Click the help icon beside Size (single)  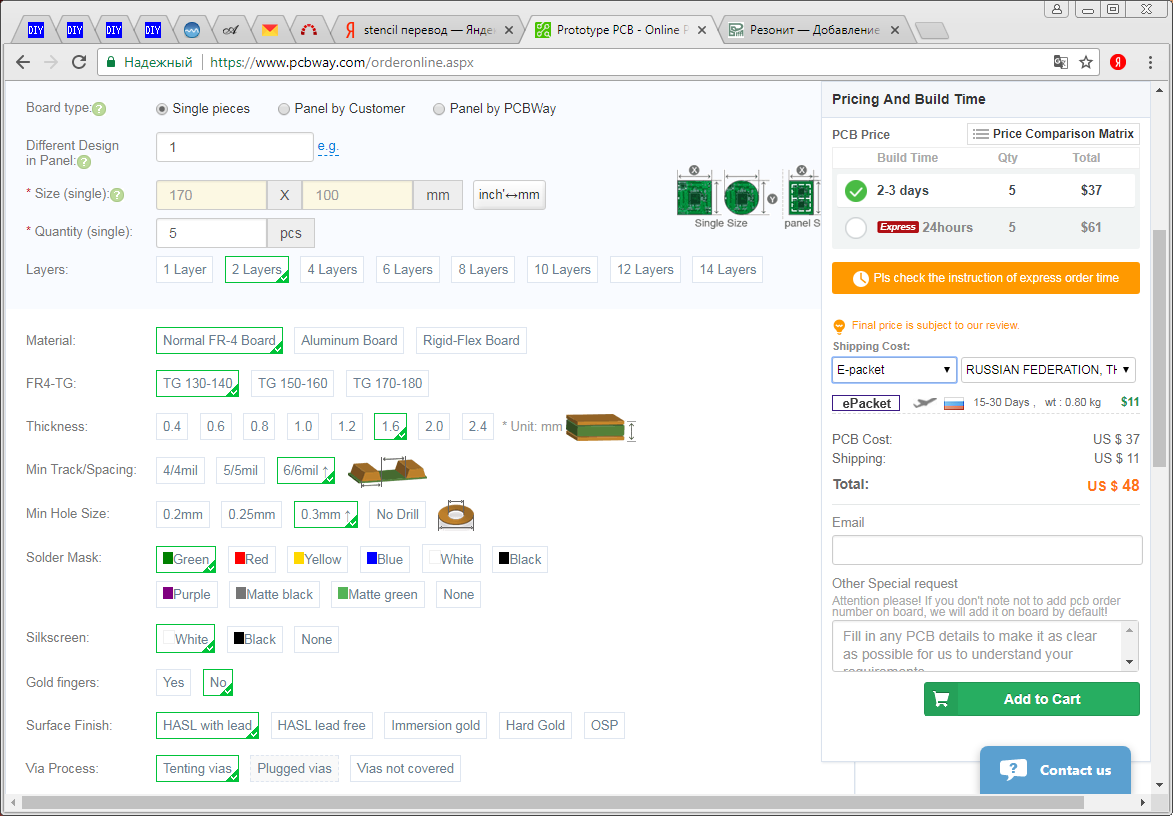click(117, 195)
